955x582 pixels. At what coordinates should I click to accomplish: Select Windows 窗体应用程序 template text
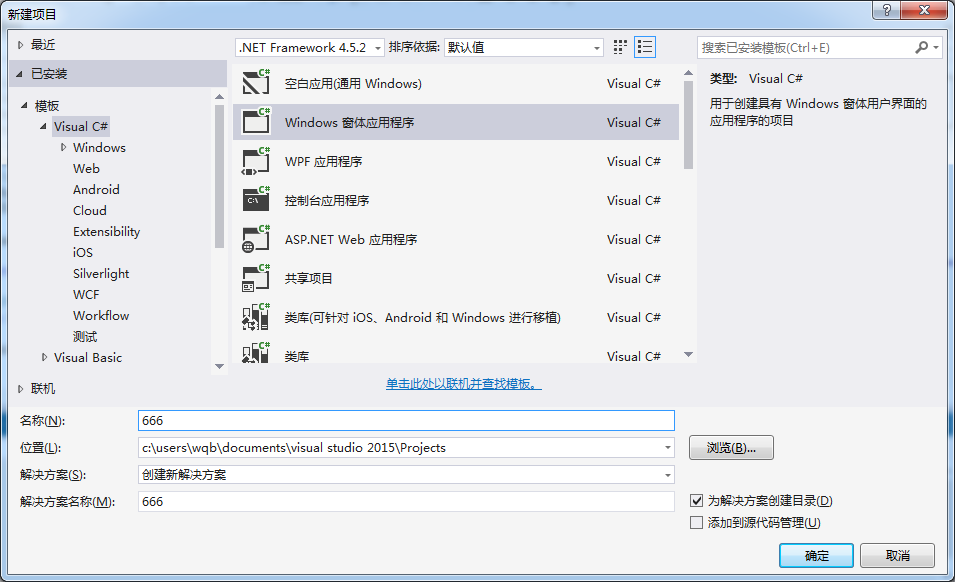pyautogui.click(x=350, y=122)
